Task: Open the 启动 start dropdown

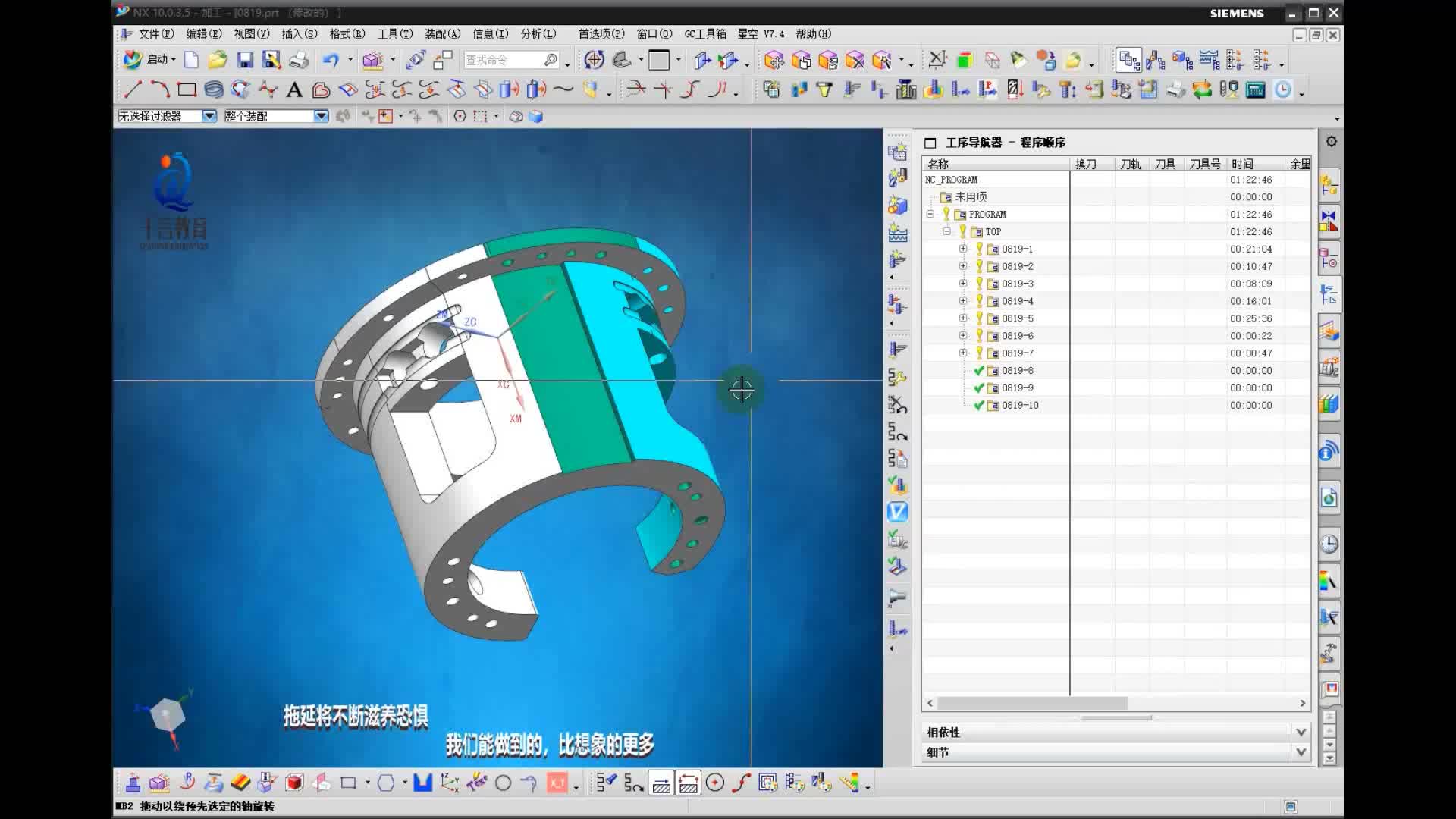Action: pyautogui.click(x=149, y=59)
